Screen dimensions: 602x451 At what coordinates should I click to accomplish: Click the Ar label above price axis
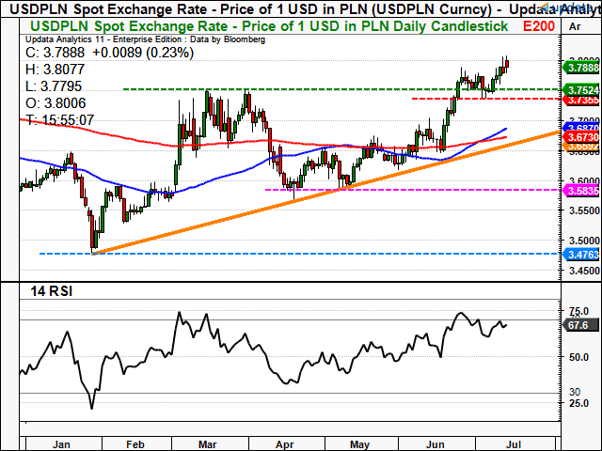[575, 26]
